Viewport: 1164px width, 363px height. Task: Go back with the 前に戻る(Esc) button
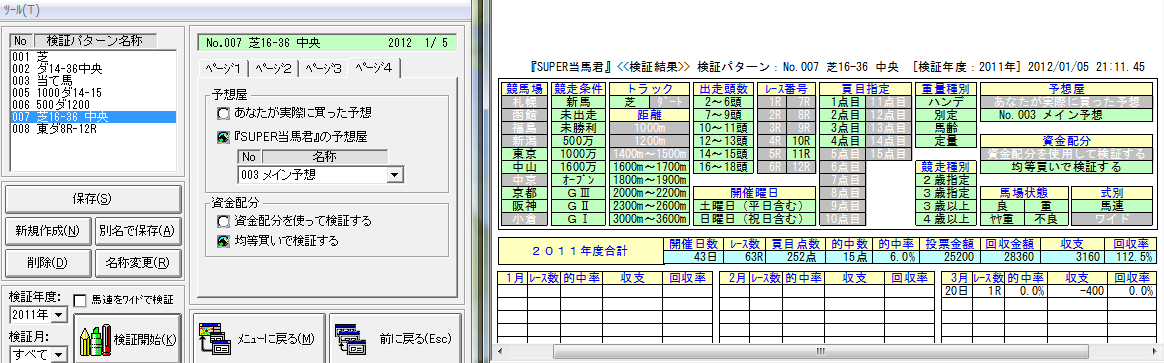pos(394,339)
